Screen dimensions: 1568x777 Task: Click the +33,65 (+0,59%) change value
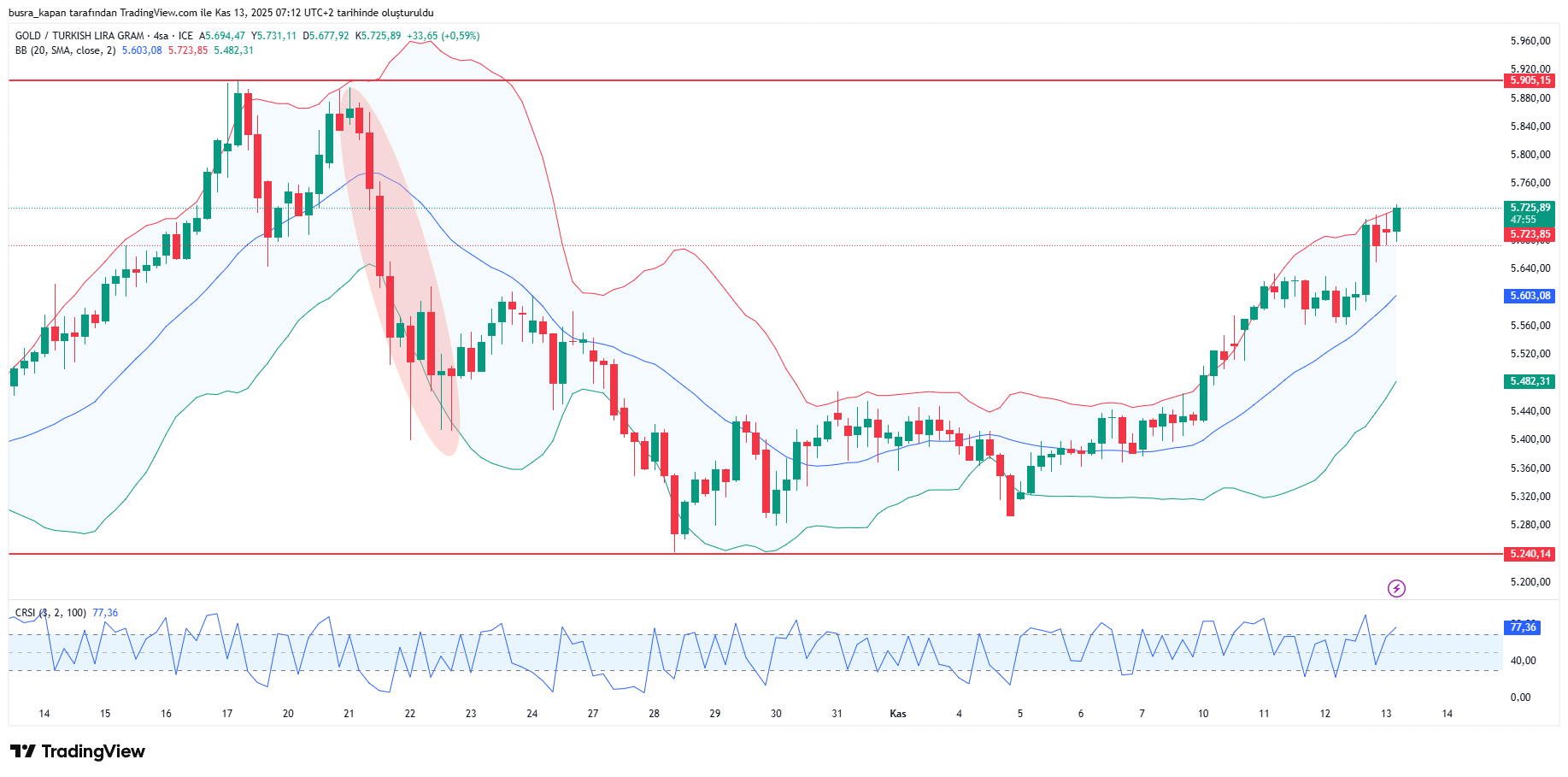pos(443,36)
